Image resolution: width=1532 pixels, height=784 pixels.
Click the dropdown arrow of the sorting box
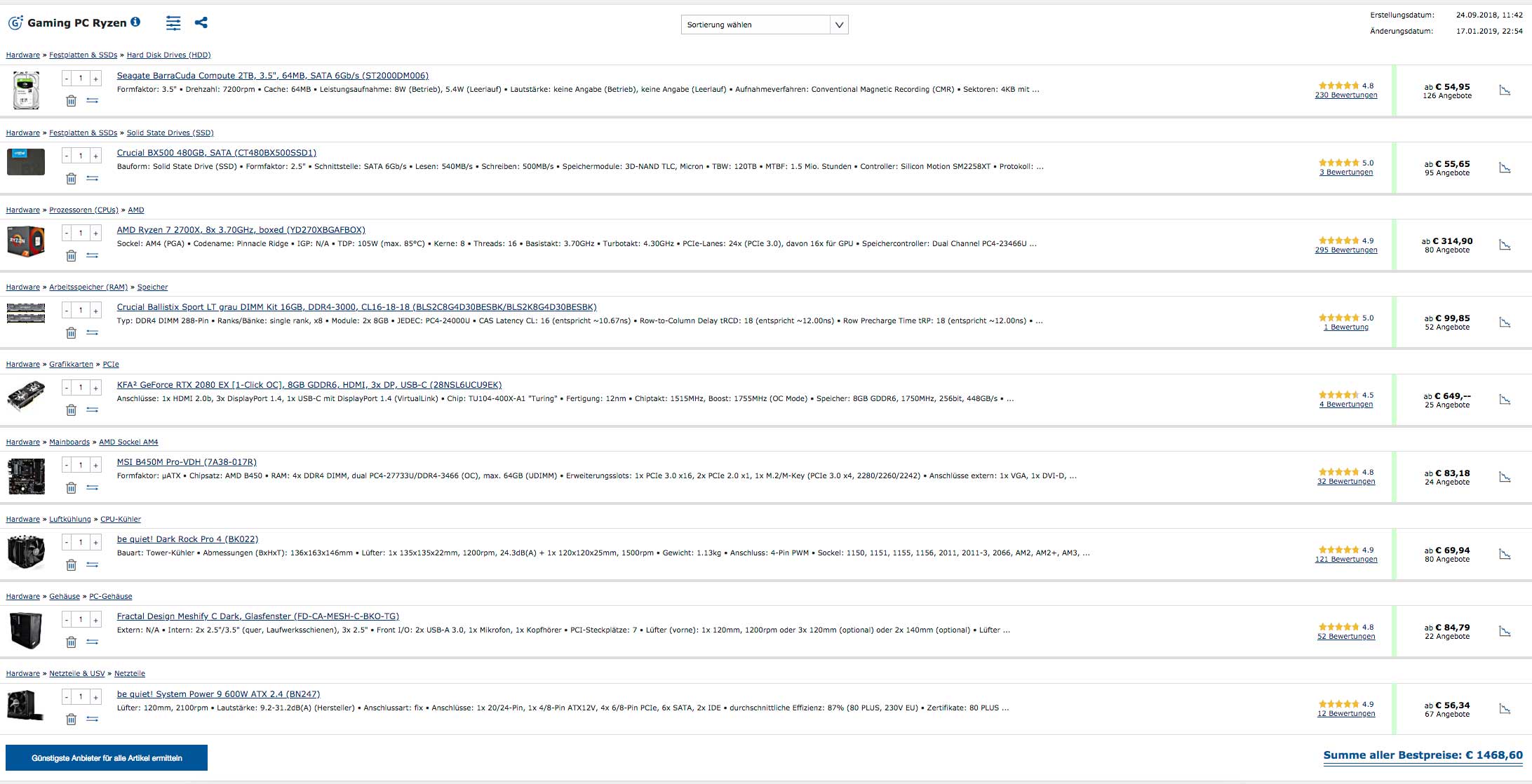pos(839,25)
